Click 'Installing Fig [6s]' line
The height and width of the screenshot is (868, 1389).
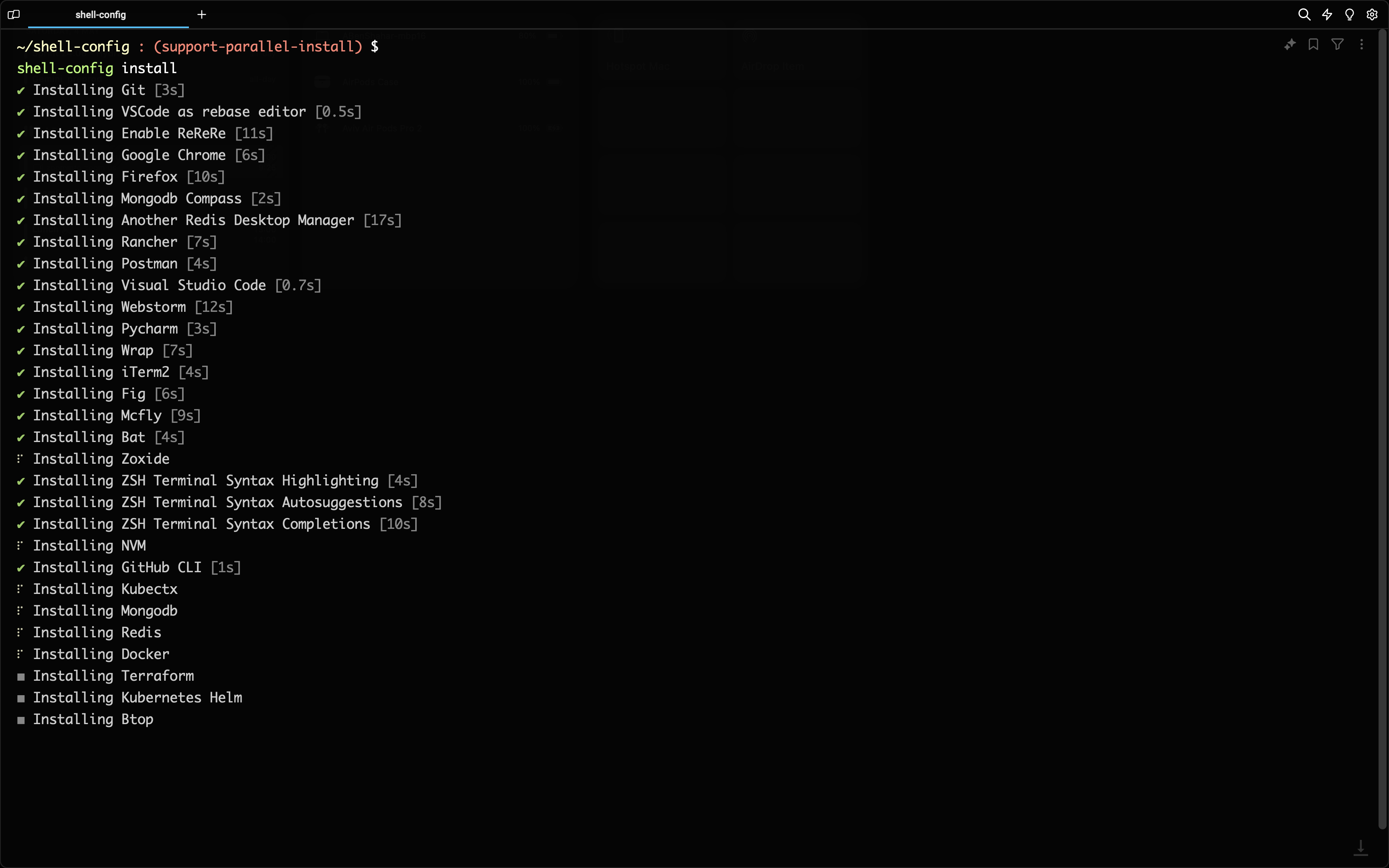101,394
